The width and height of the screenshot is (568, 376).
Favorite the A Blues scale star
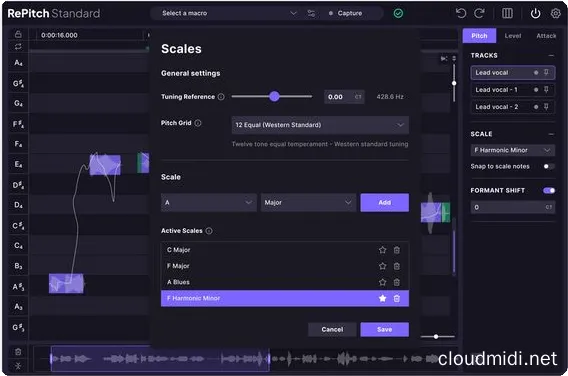point(382,282)
